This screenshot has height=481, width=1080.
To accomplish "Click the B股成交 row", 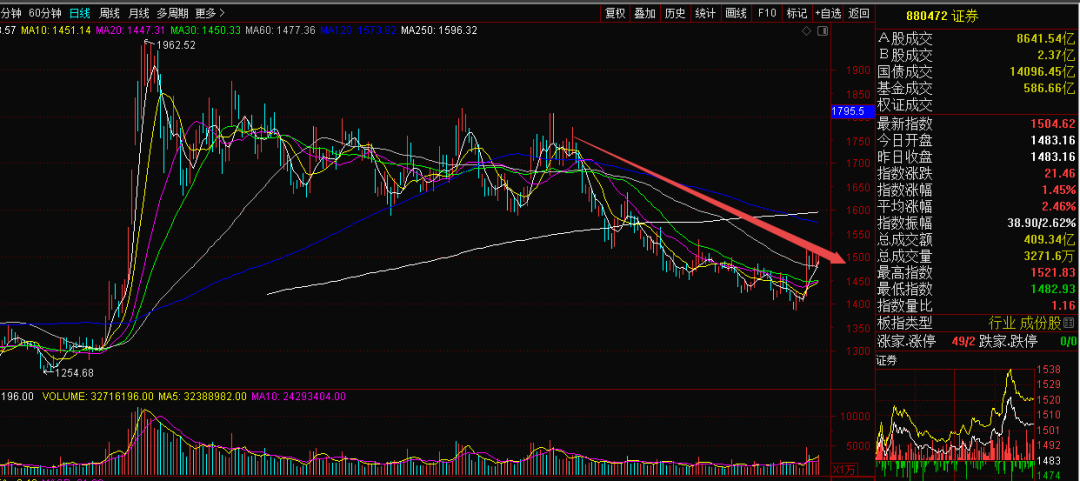I will click(x=977, y=55).
